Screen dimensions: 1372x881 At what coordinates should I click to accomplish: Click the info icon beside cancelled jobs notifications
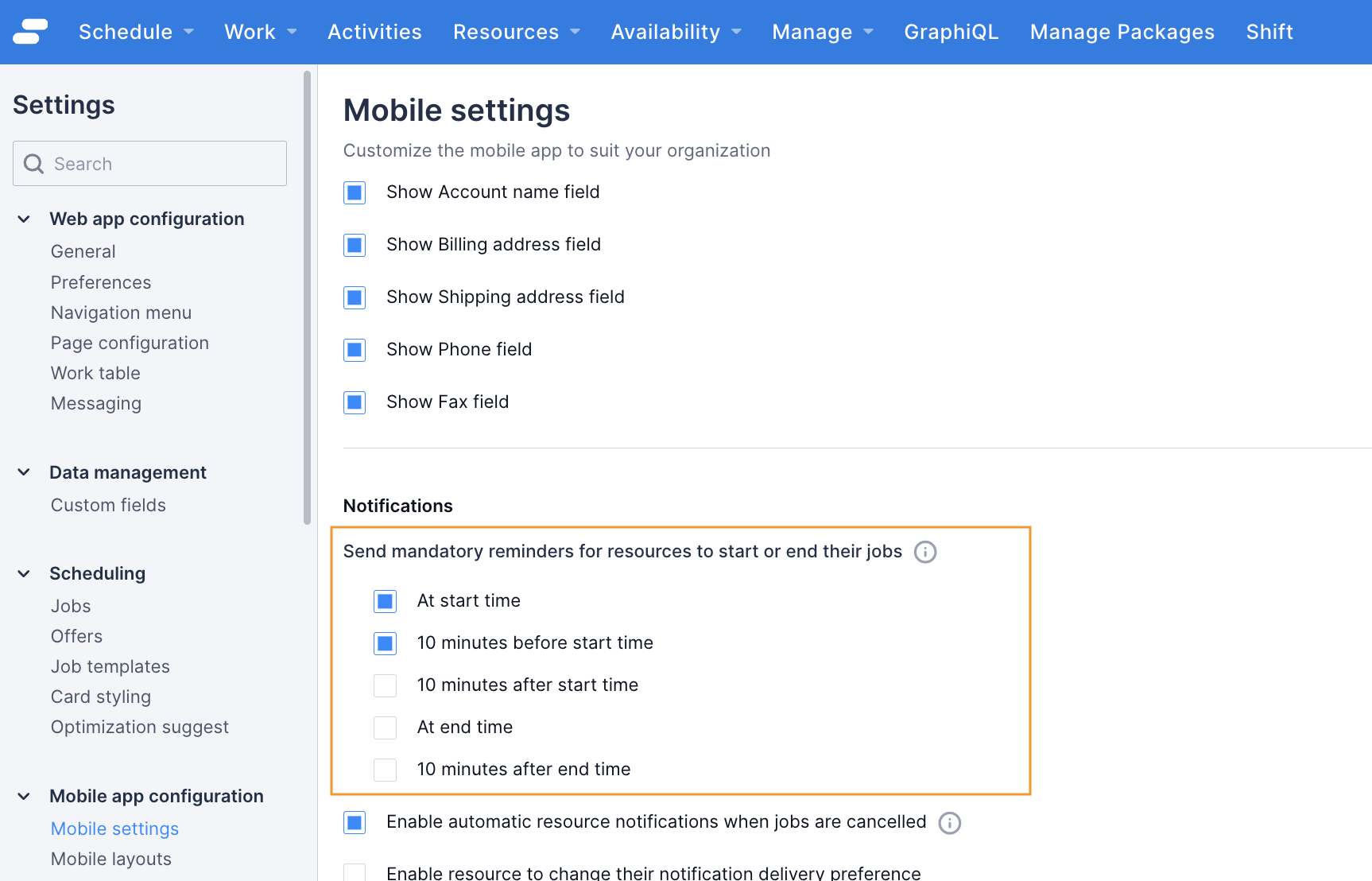coord(949,823)
